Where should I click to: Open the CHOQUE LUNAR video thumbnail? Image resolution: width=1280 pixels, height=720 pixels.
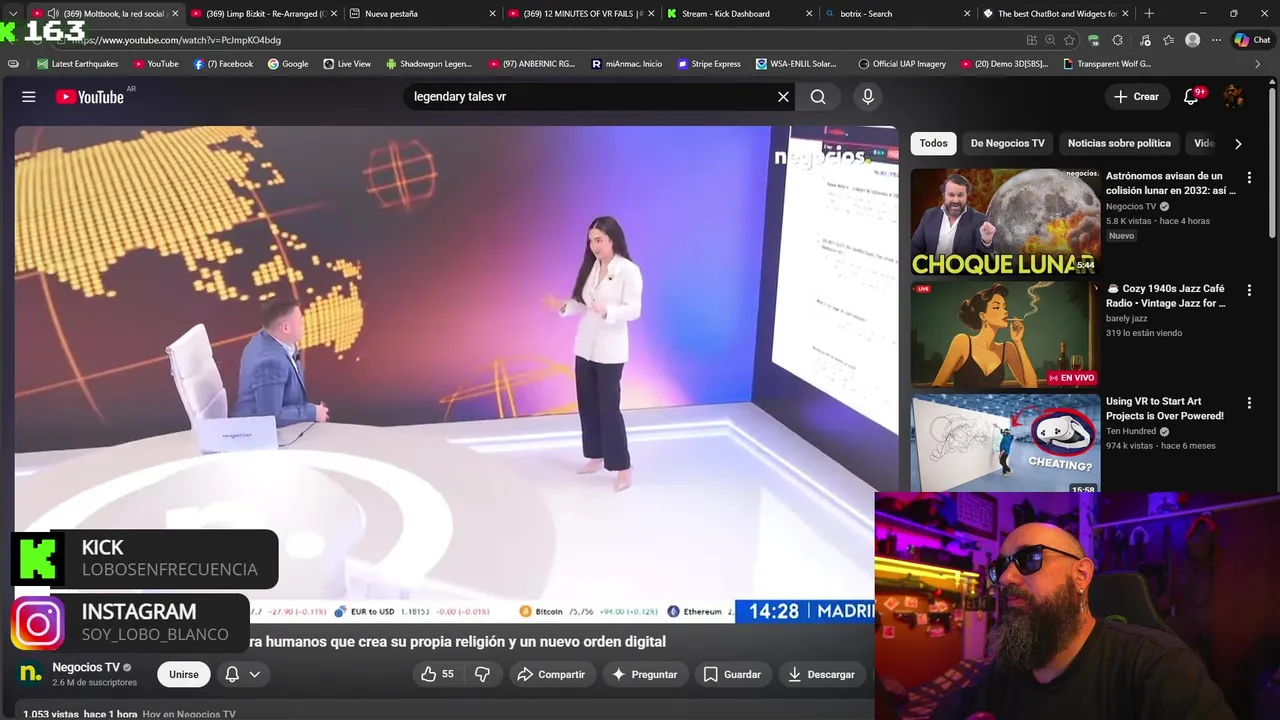pyautogui.click(x=1005, y=222)
